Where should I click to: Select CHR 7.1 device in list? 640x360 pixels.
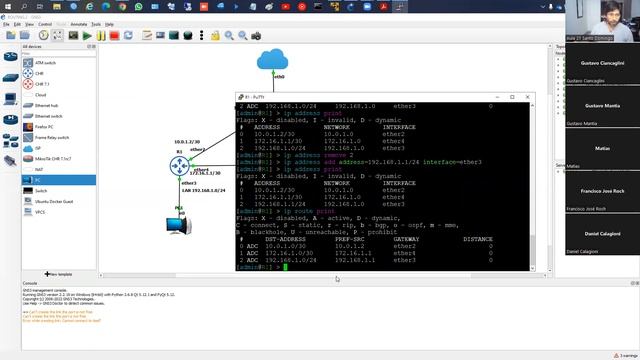coord(59,84)
